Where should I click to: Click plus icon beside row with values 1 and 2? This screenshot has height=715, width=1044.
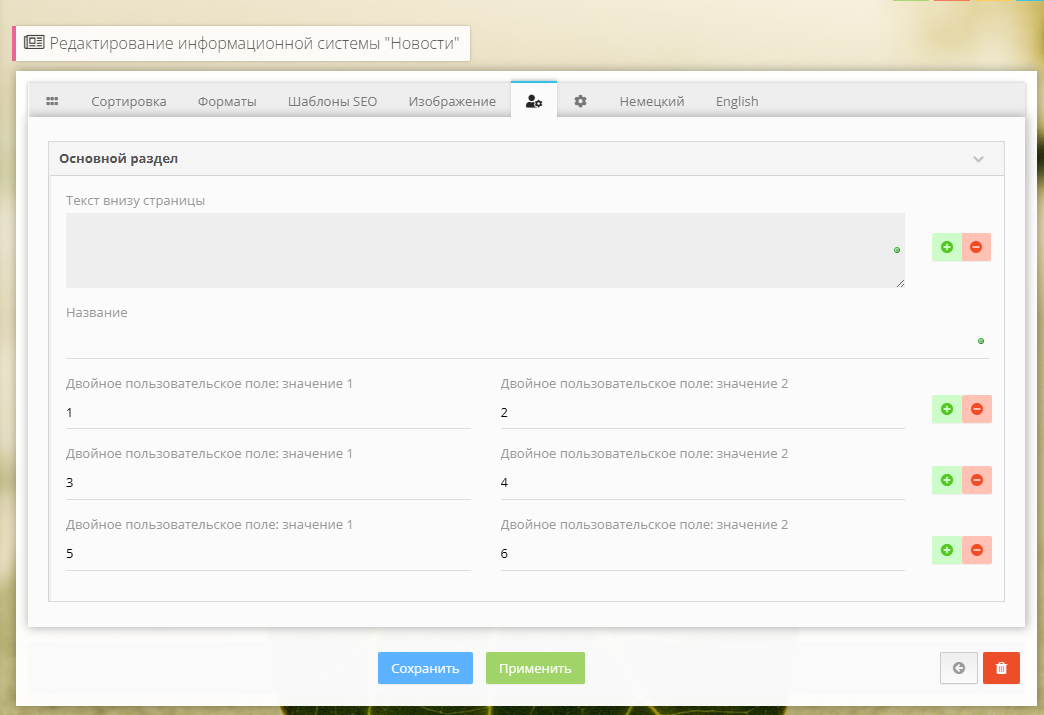click(947, 409)
